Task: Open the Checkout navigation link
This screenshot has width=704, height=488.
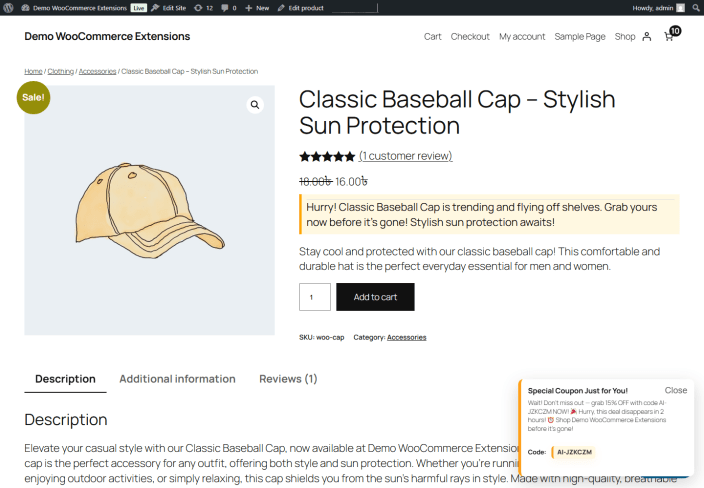Action: (470, 36)
